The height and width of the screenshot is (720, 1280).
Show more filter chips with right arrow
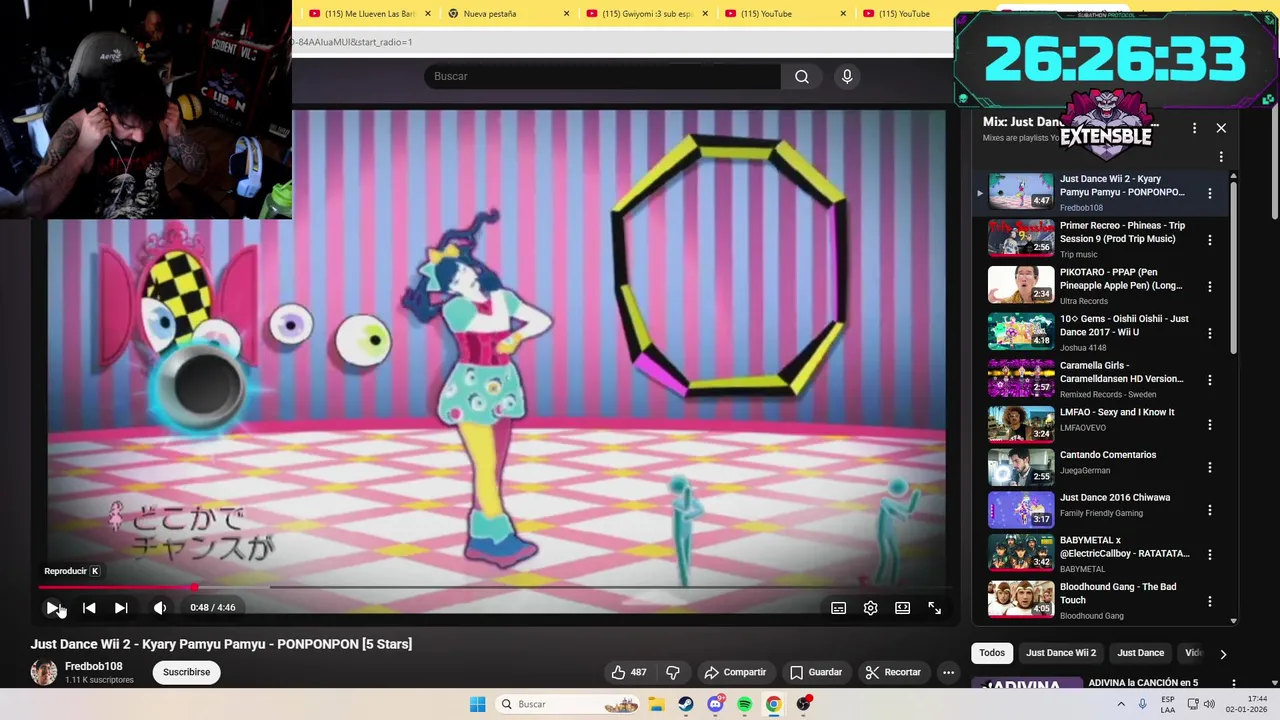[x=1223, y=654]
